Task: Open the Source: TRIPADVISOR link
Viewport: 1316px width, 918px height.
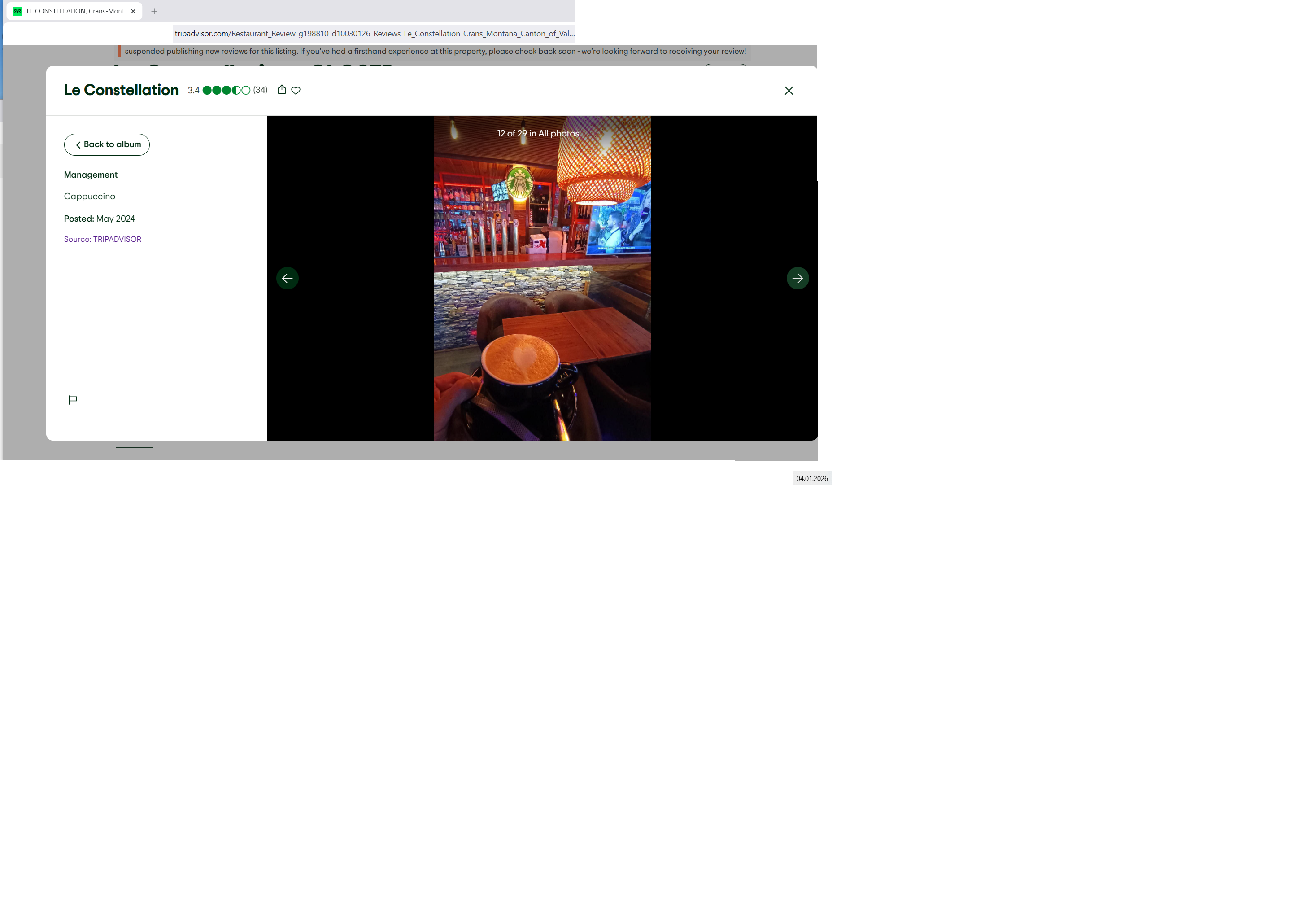Action: [x=103, y=239]
